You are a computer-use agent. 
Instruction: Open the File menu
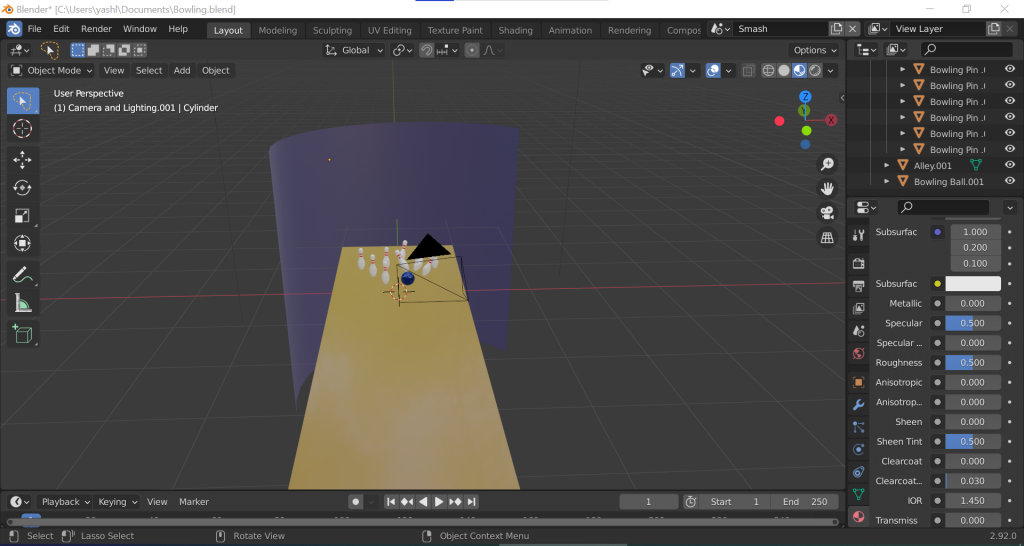pos(35,29)
